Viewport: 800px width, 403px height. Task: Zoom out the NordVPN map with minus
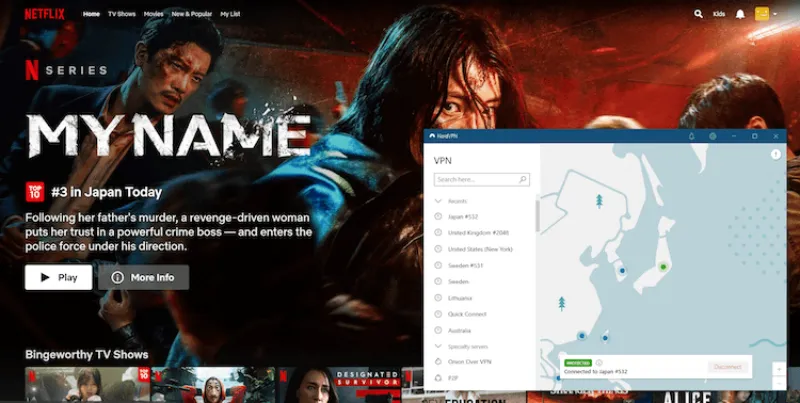pyautogui.click(x=779, y=382)
